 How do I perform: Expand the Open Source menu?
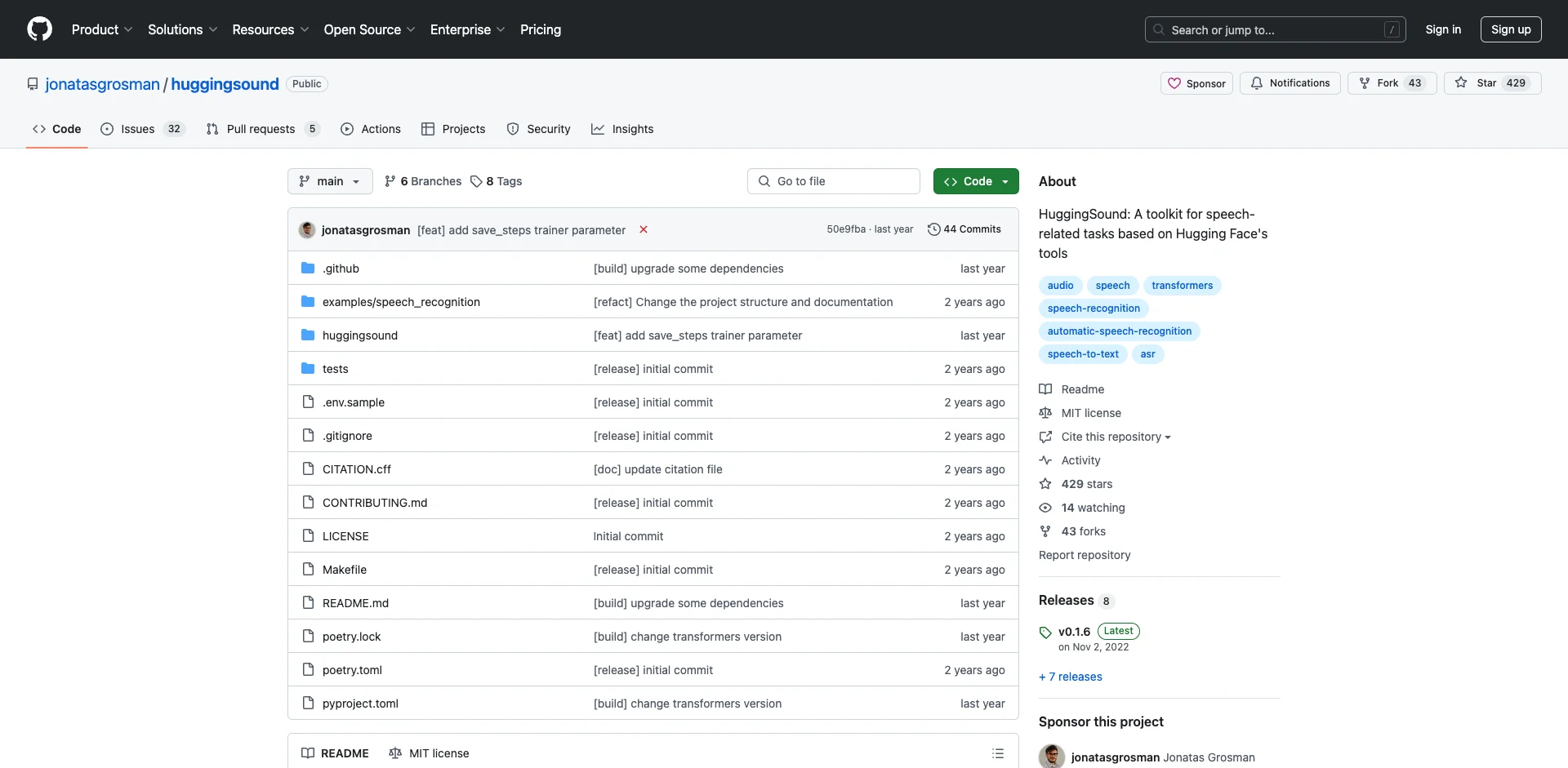click(370, 29)
